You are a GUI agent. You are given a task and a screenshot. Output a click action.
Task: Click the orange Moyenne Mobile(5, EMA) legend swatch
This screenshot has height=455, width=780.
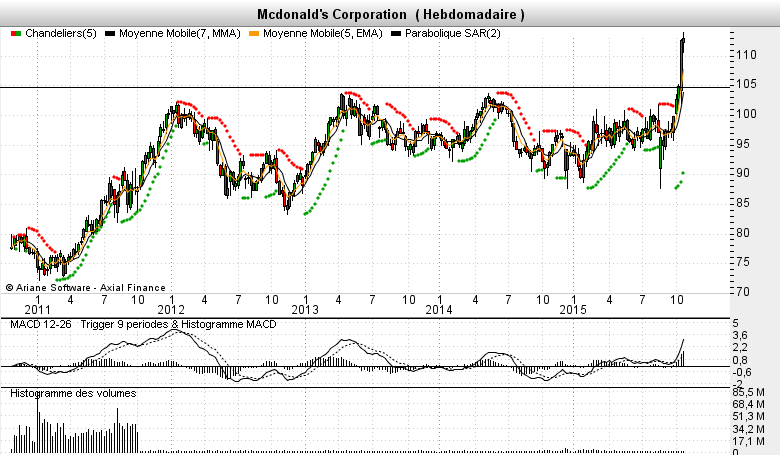pyautogui.click(x=254, y=33)
